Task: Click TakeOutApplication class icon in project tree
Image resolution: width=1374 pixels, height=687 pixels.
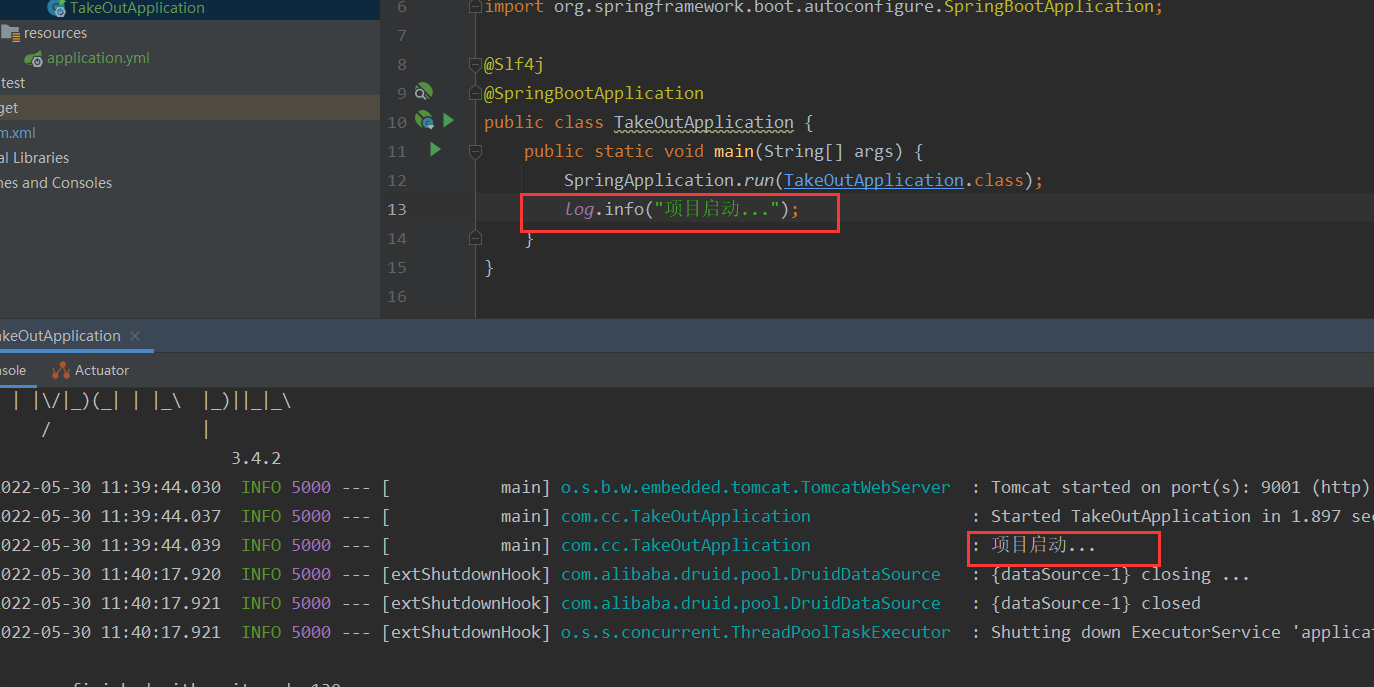Action: [57, 8]
